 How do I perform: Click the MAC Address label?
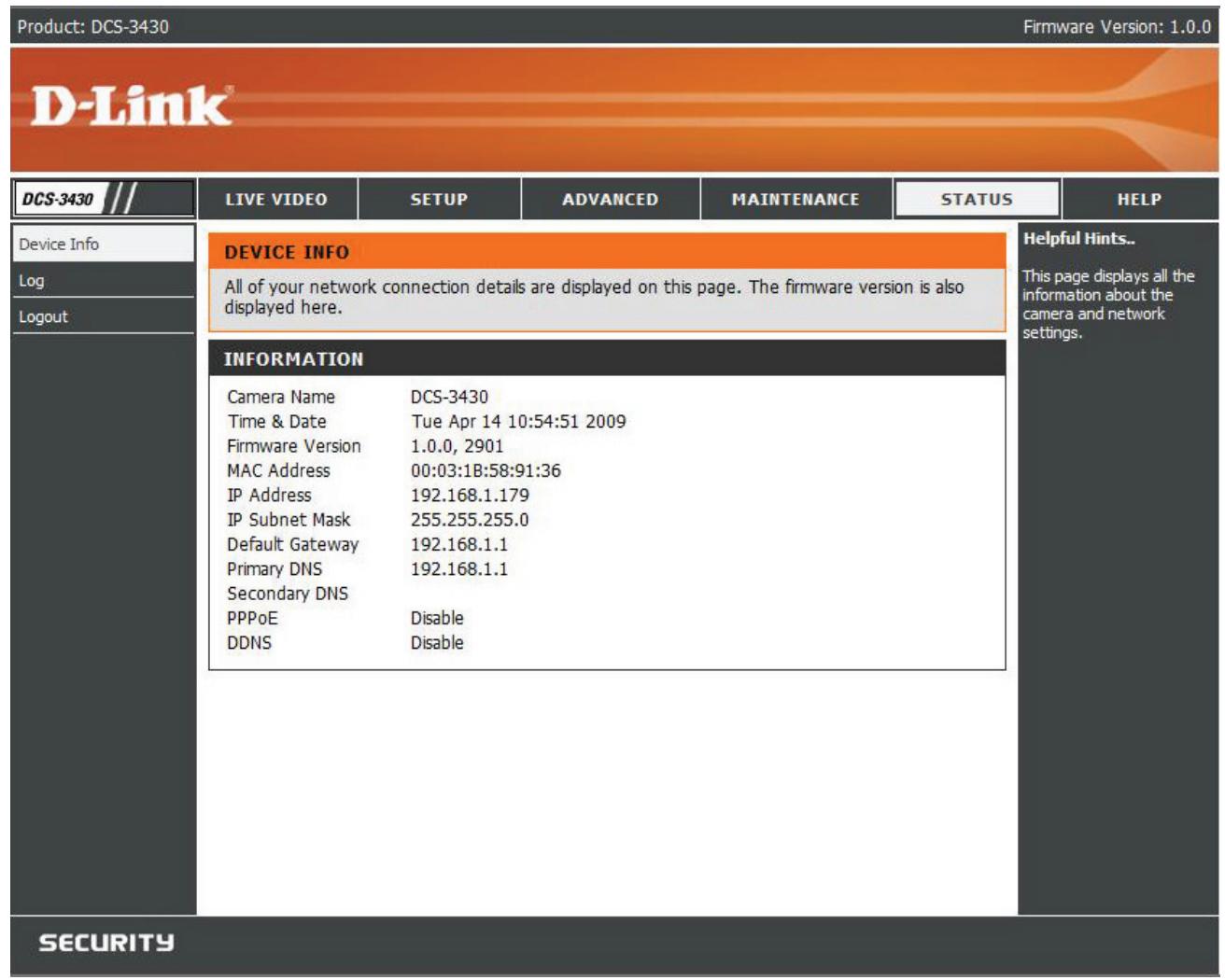(278, 470)
